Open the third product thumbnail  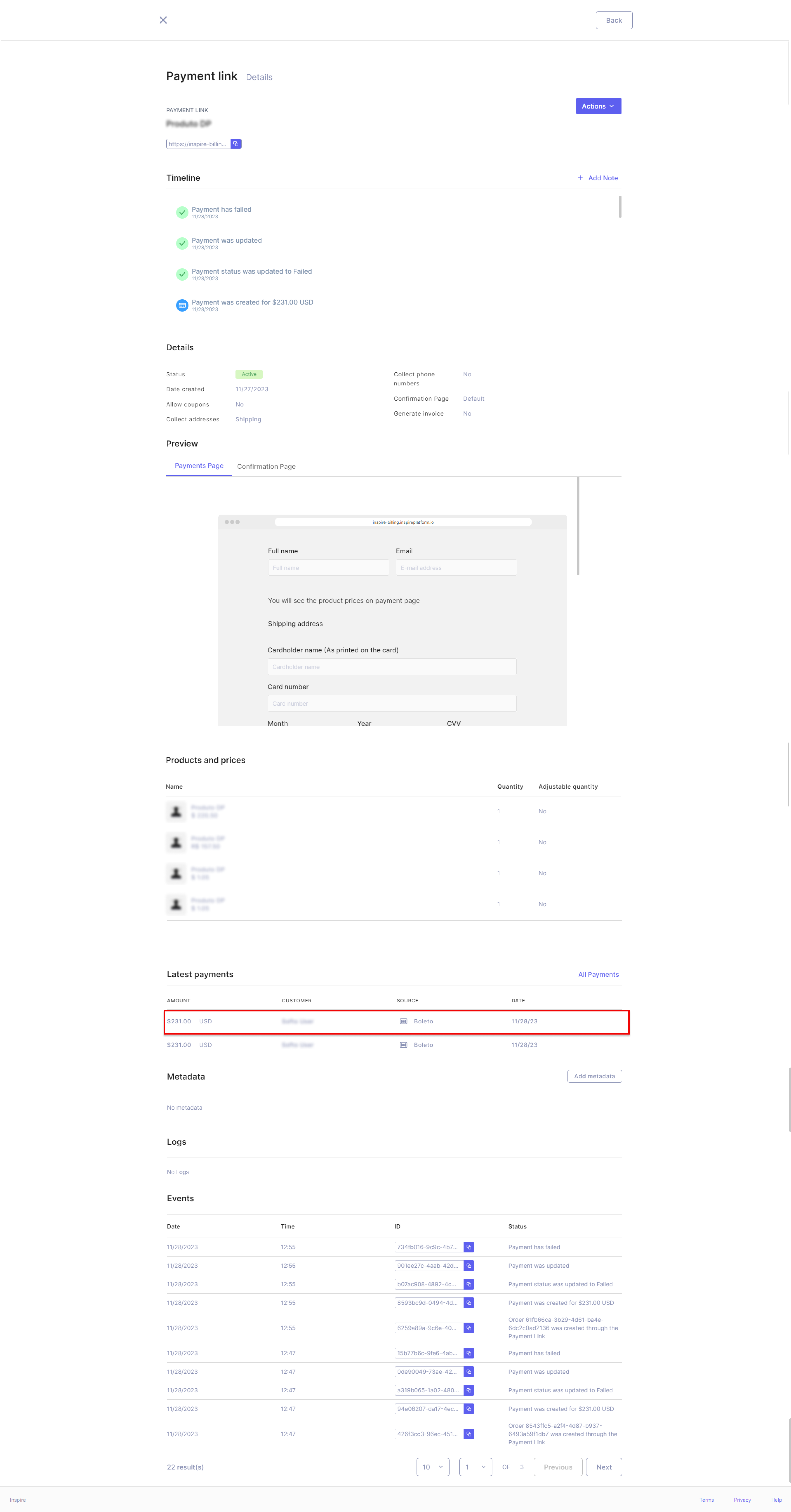(176, 873)
